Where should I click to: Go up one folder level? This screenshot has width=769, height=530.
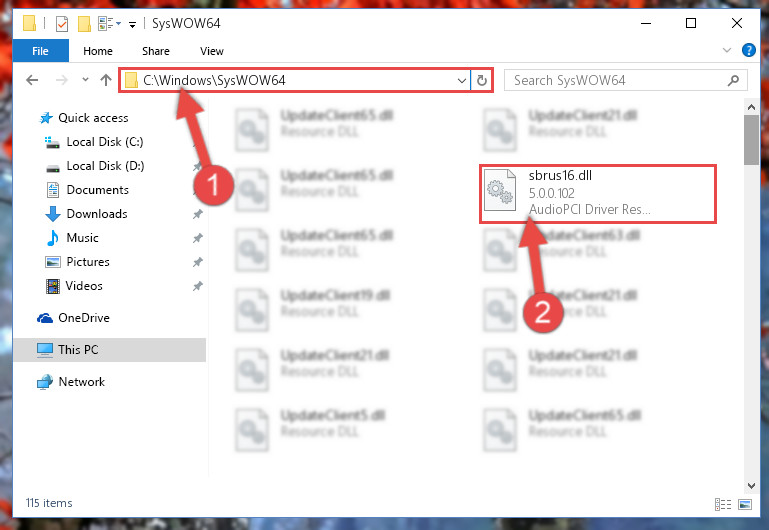pos(106,80)
